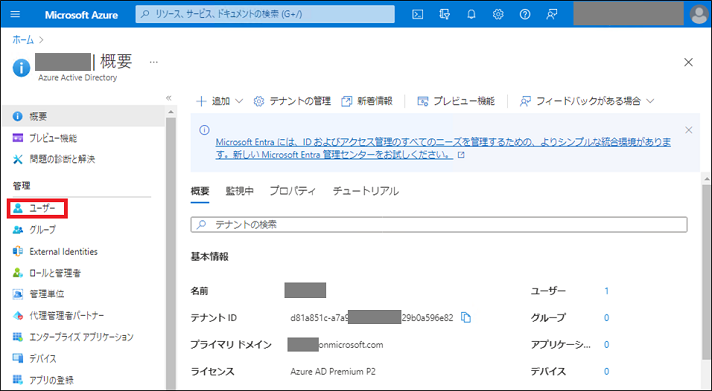Switch to the チュートリアル tab
Screen dimensions: 712x391
[366, 191]
